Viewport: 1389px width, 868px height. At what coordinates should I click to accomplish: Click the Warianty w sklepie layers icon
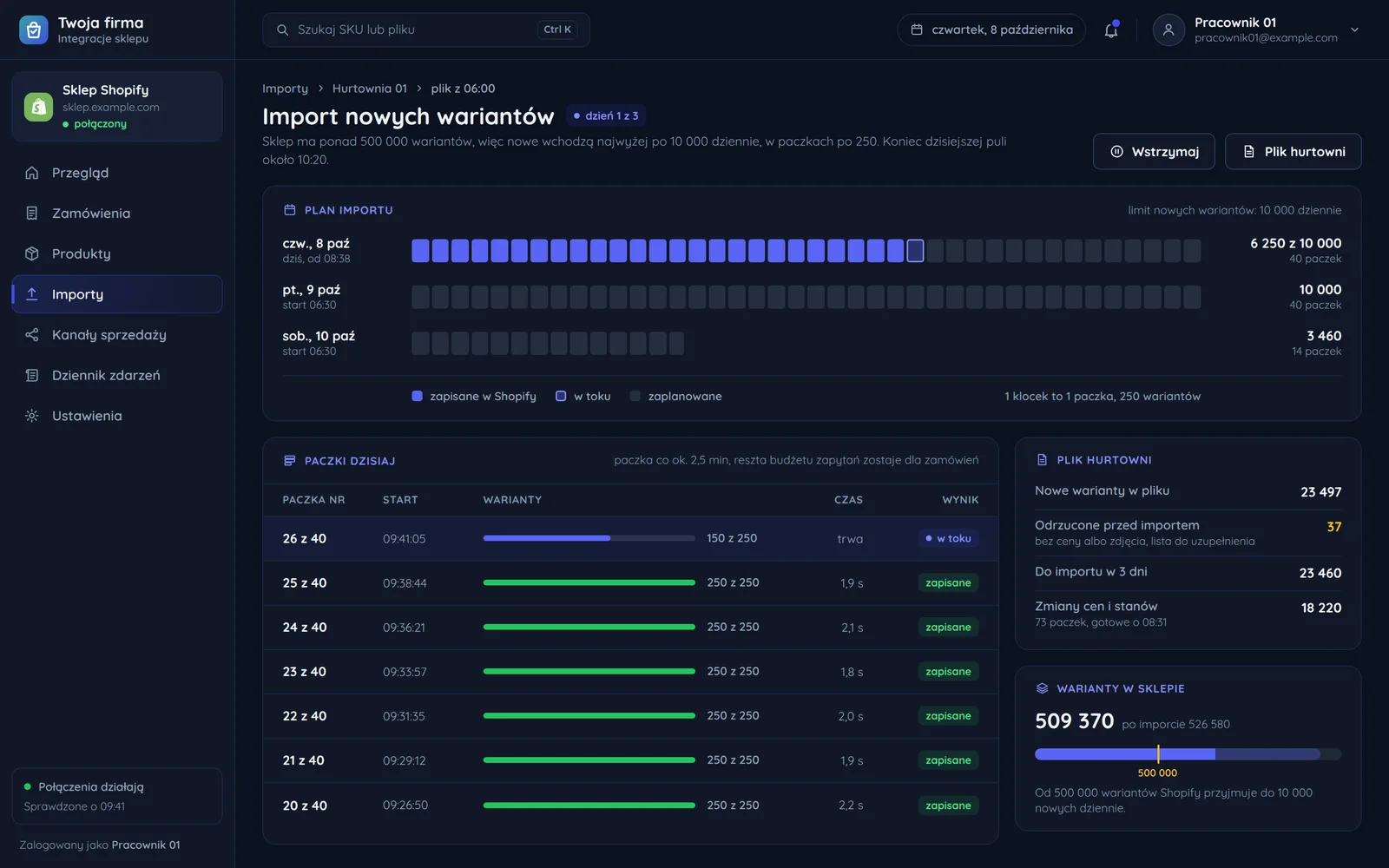(x=1043, y=688)
